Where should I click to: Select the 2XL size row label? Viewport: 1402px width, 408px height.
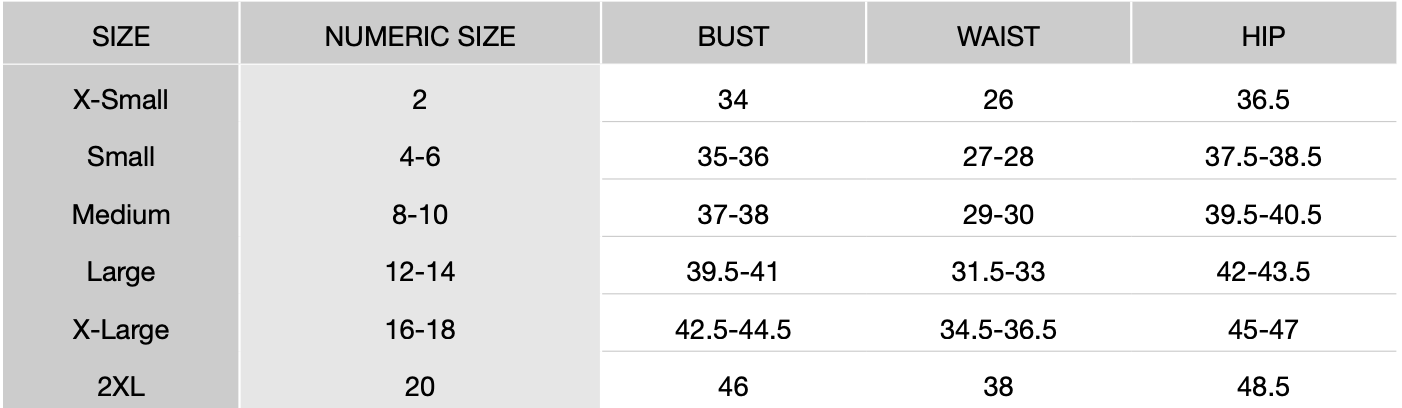(120, 386)
